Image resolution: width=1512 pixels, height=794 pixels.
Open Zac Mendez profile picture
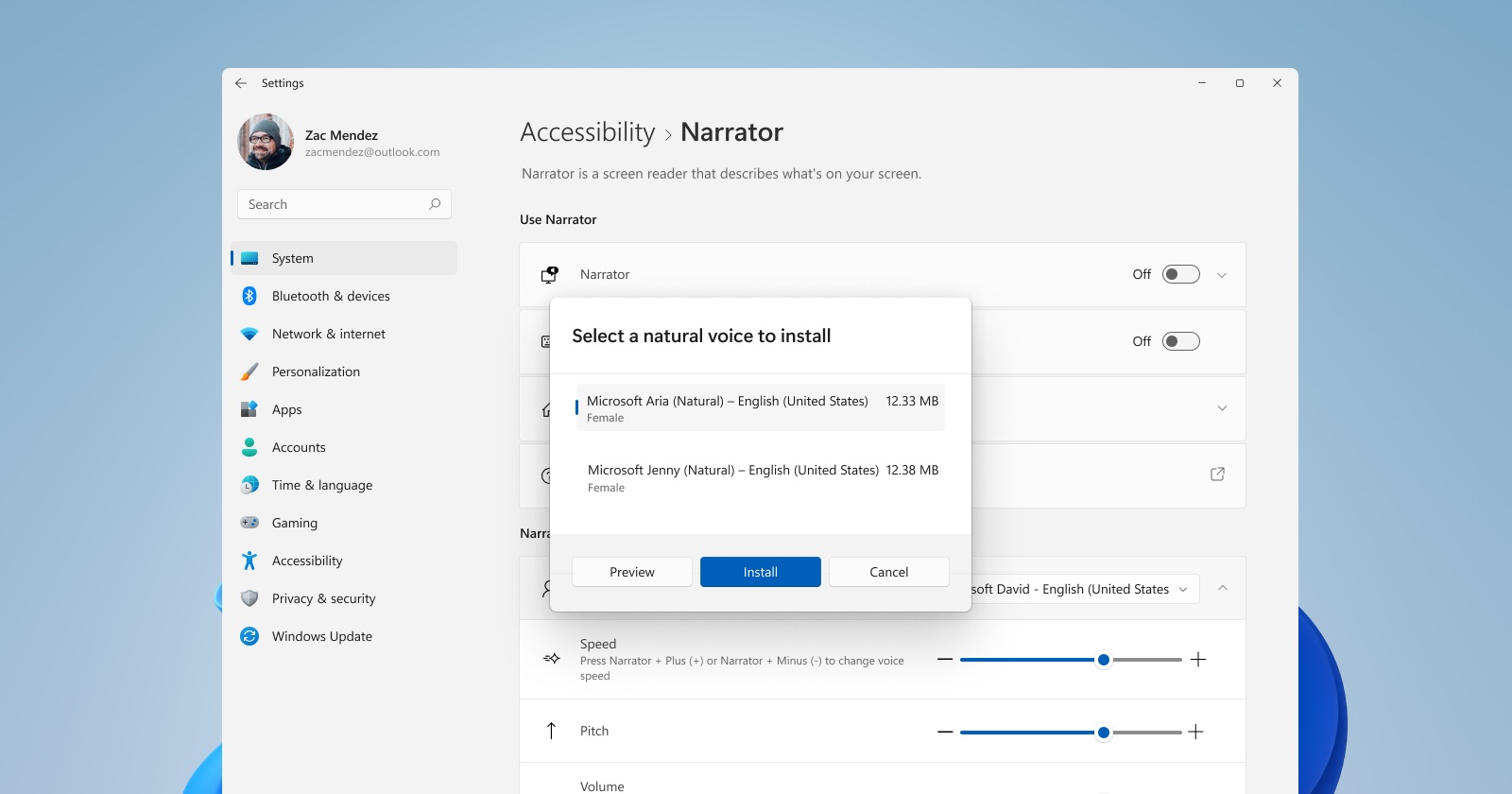[266, 142]
